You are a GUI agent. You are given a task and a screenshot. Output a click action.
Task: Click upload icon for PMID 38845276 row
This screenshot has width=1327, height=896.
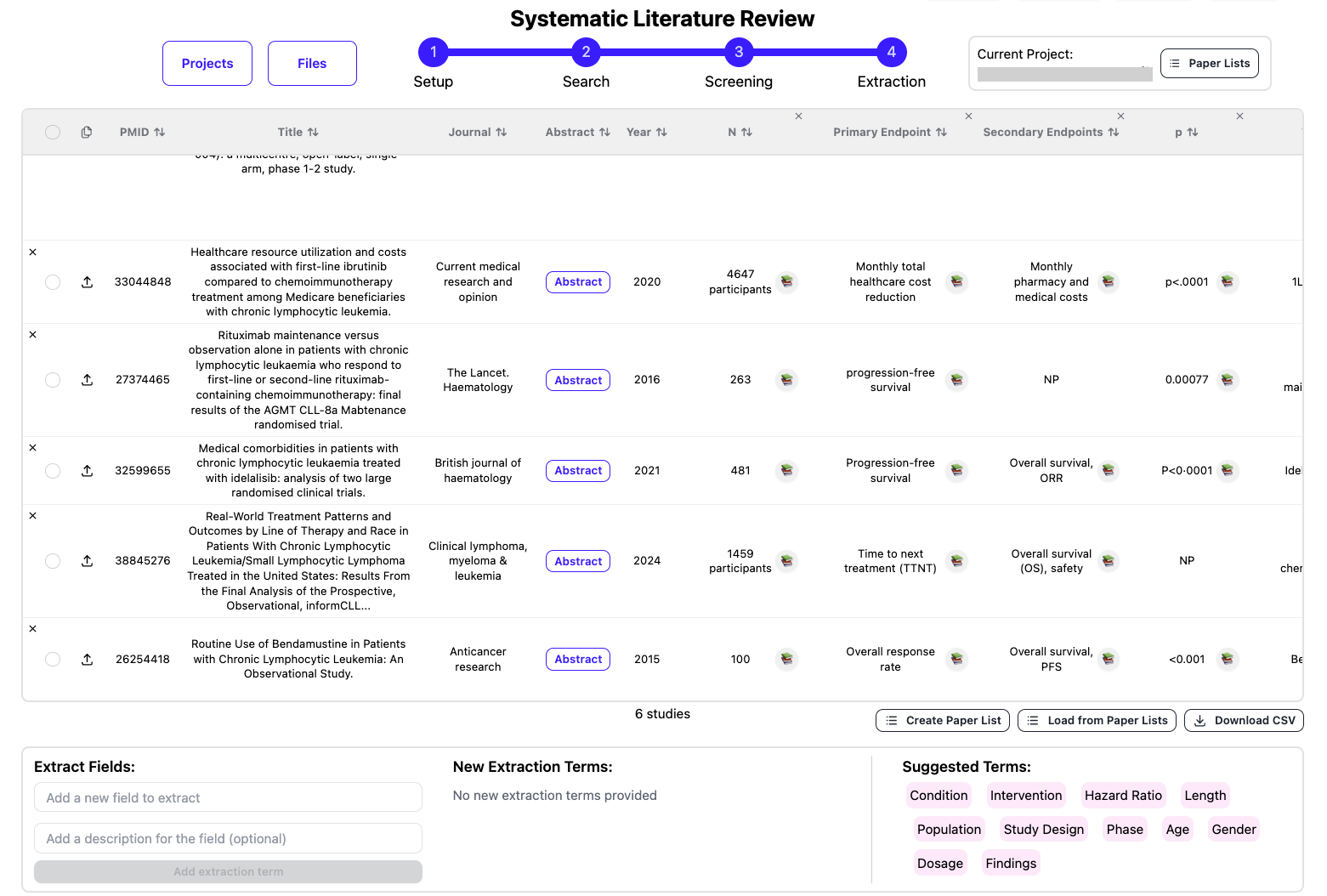87,561
